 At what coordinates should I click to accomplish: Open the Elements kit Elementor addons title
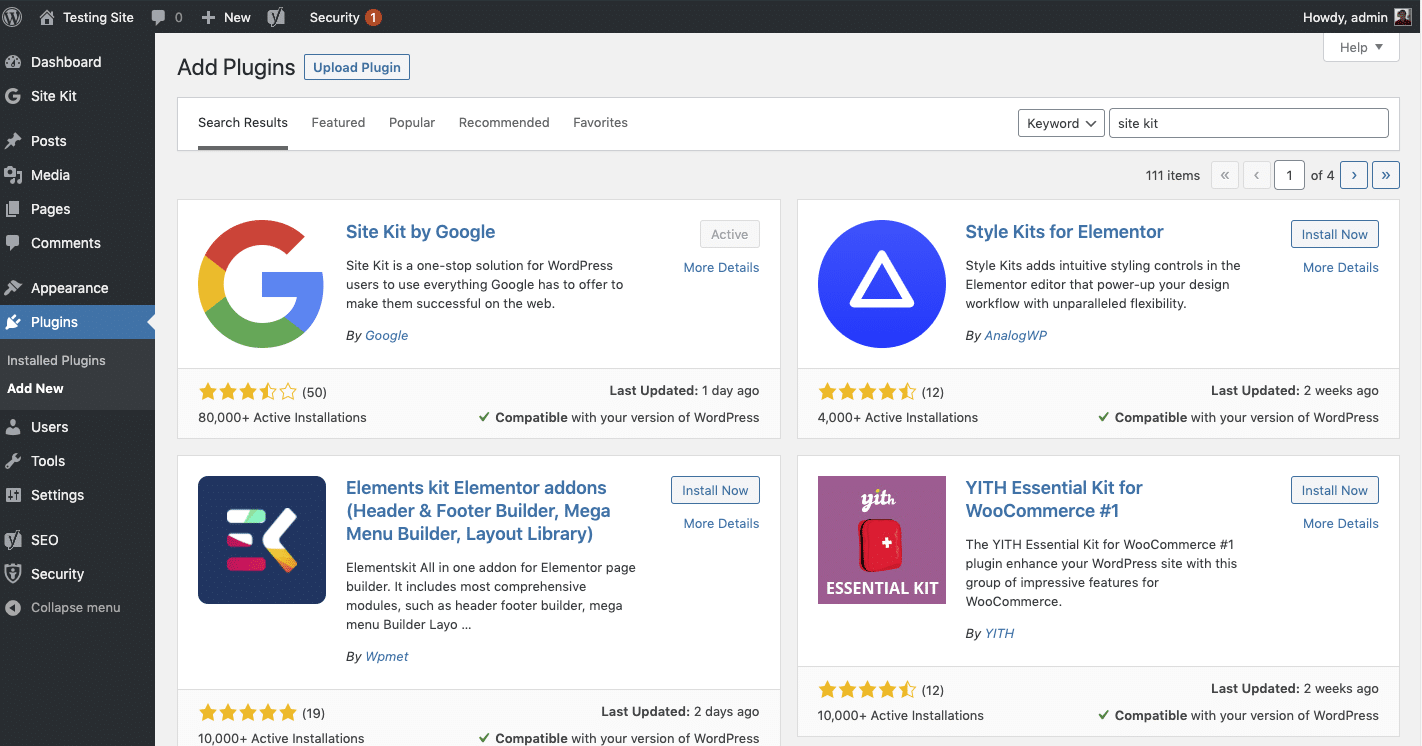478,511
